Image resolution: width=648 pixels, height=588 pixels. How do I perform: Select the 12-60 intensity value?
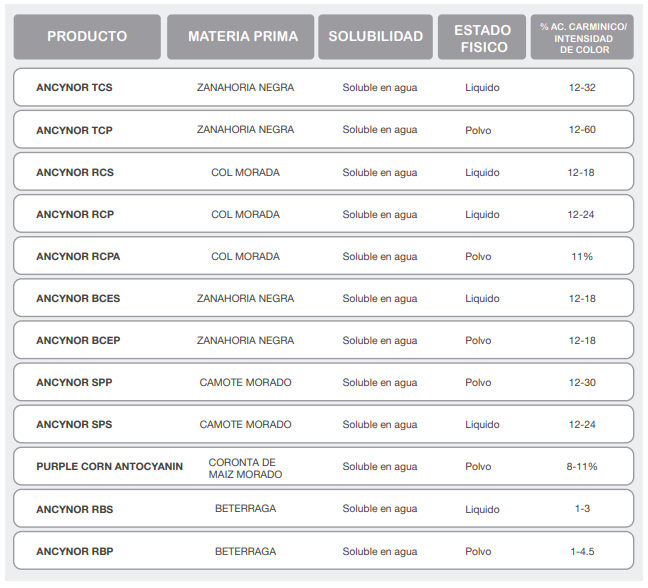coord(582,130)
